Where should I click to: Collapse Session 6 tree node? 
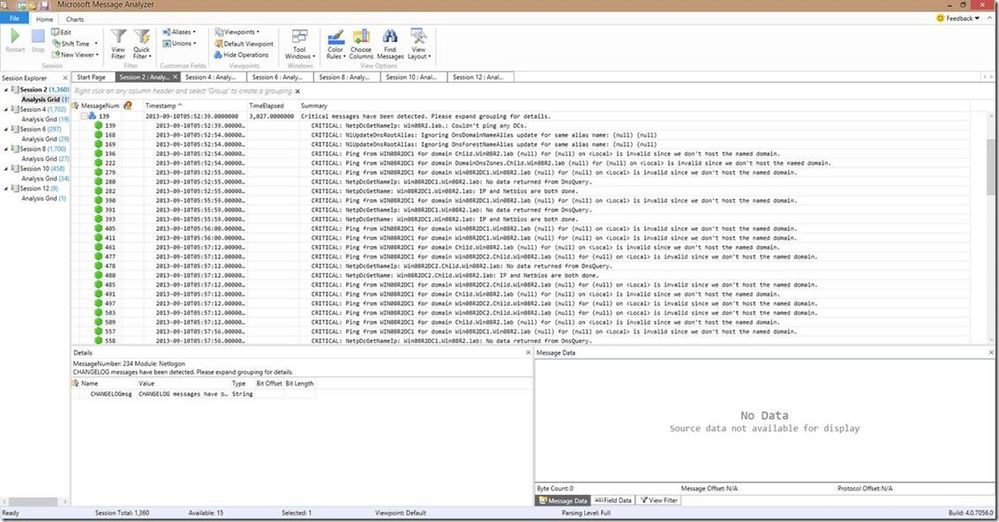[x=6, y=129]
